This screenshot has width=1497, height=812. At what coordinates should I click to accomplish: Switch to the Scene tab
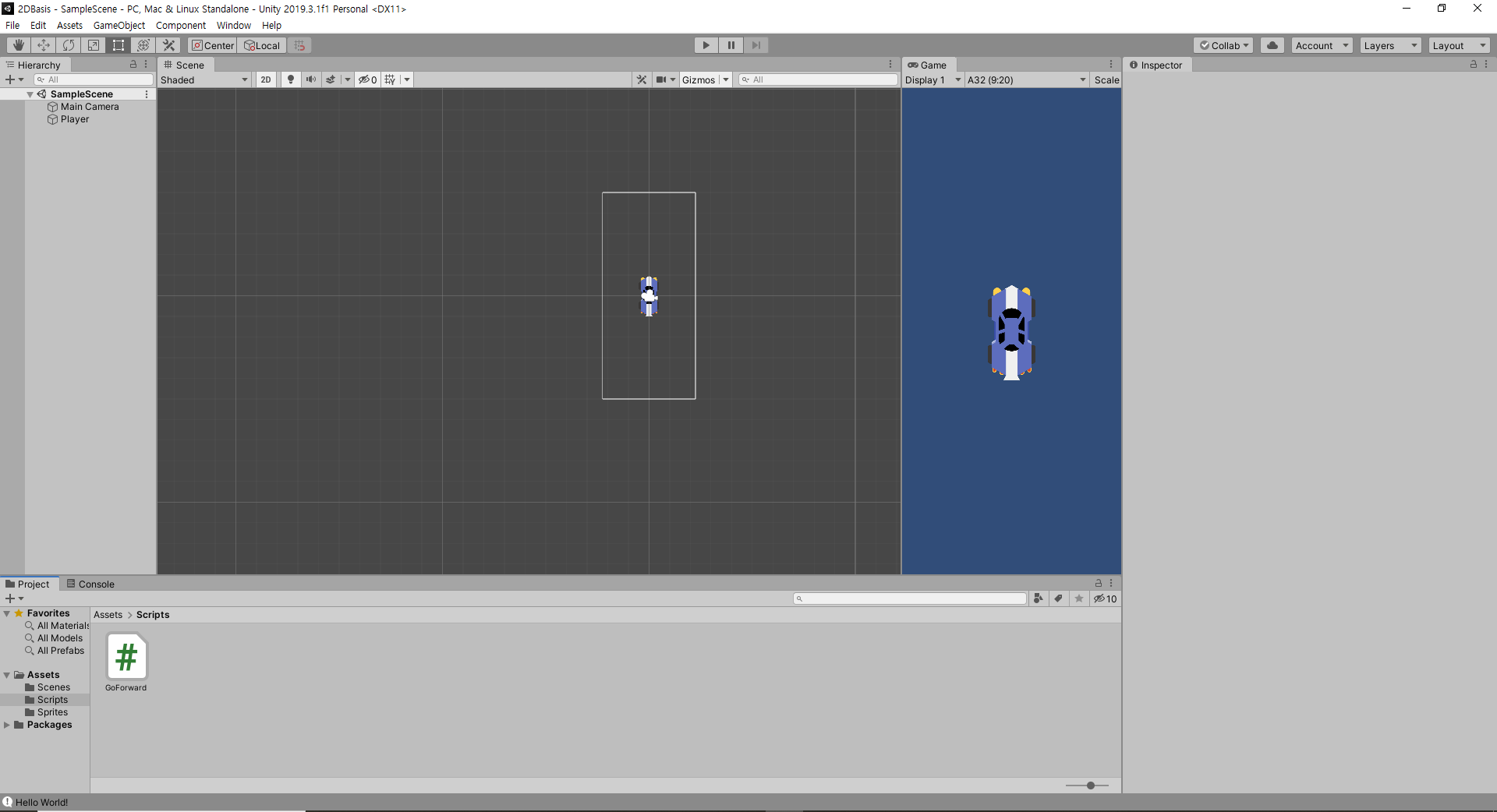[x=184, y=65]
